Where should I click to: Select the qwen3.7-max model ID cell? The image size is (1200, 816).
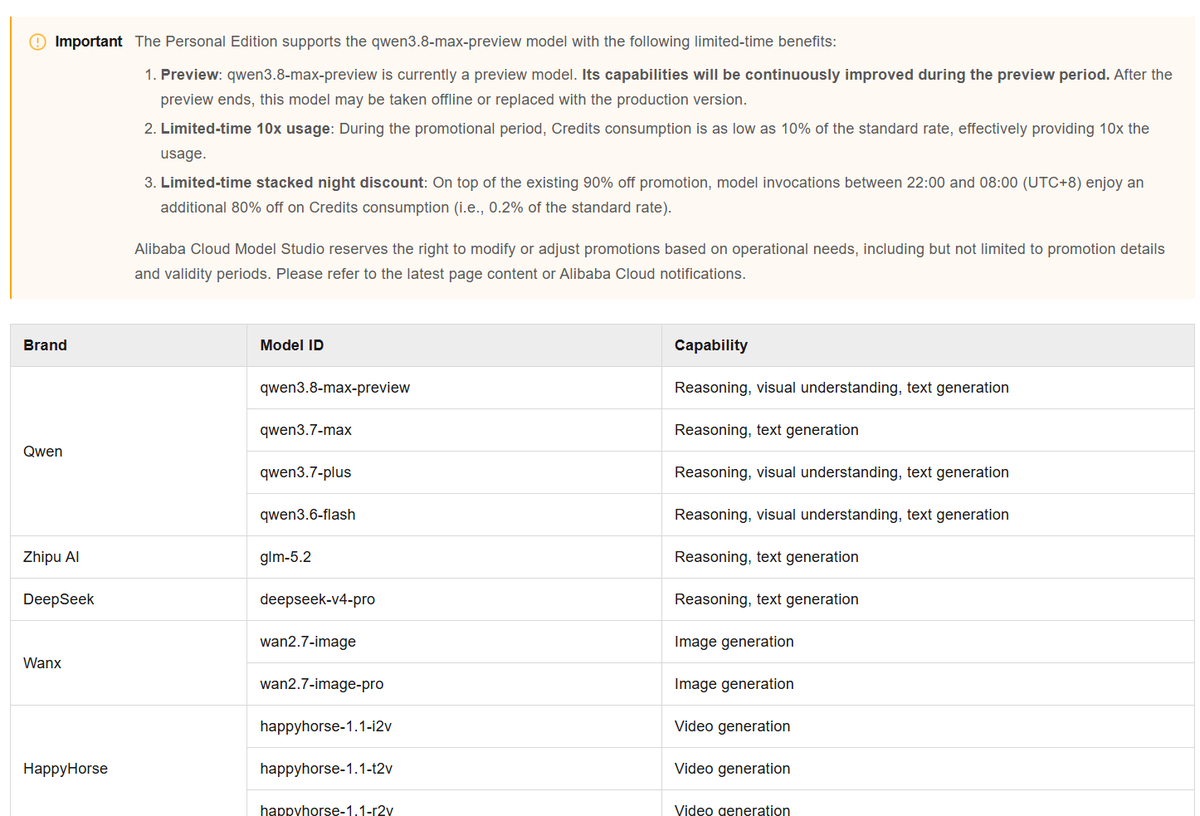(x=453, y=430)
